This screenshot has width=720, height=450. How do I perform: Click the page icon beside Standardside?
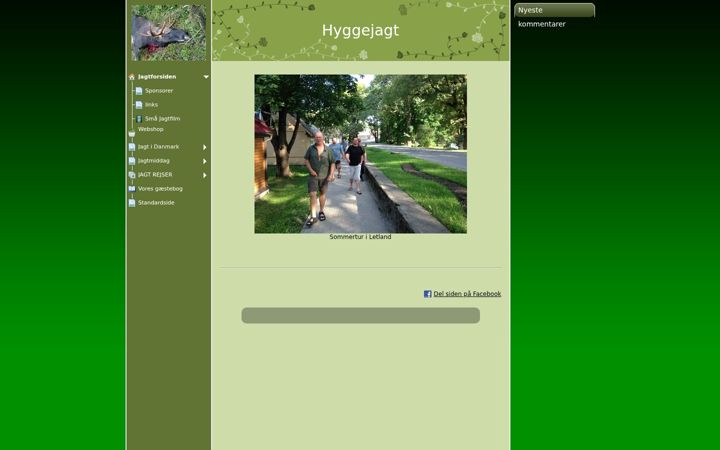click(132, 202)
